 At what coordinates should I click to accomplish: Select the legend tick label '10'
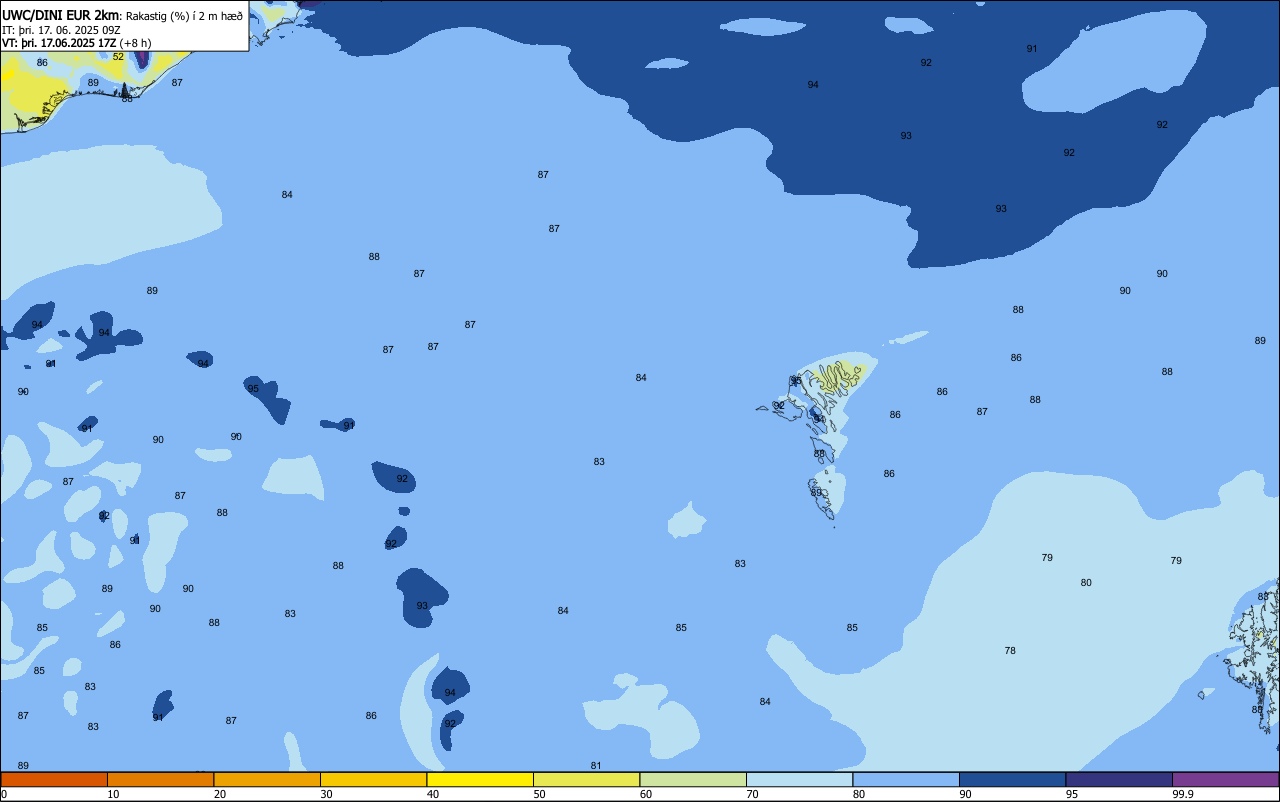113,794
